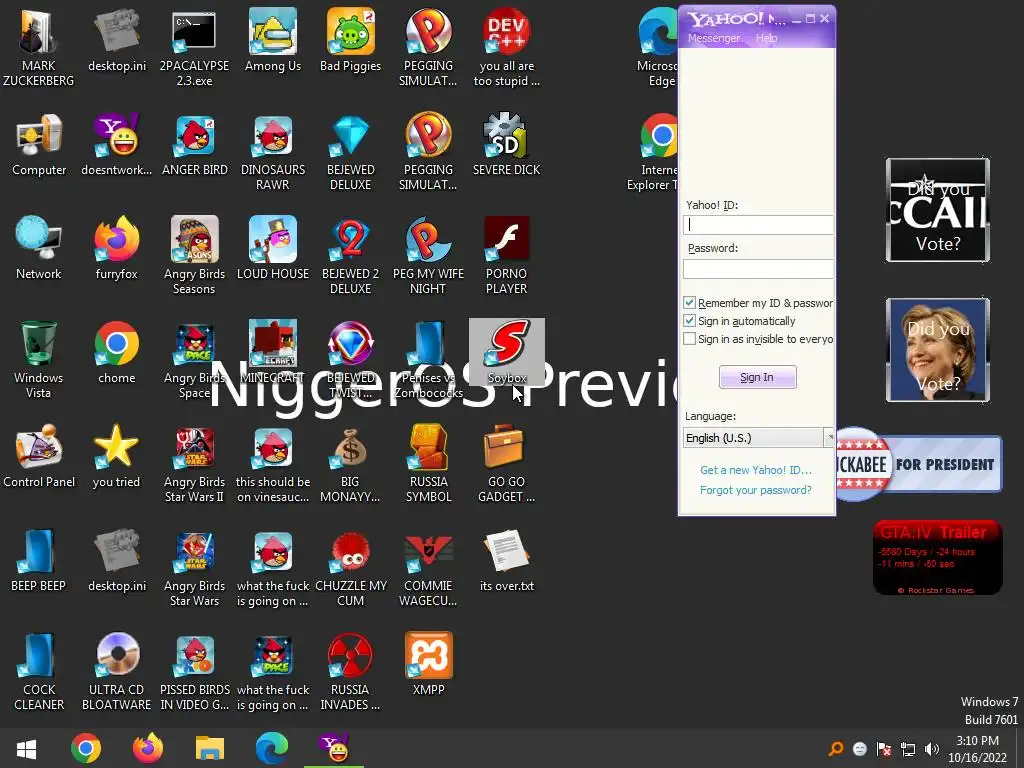Click into the Password field
The height and width of the screenshot is (768, 1024).
758,268
